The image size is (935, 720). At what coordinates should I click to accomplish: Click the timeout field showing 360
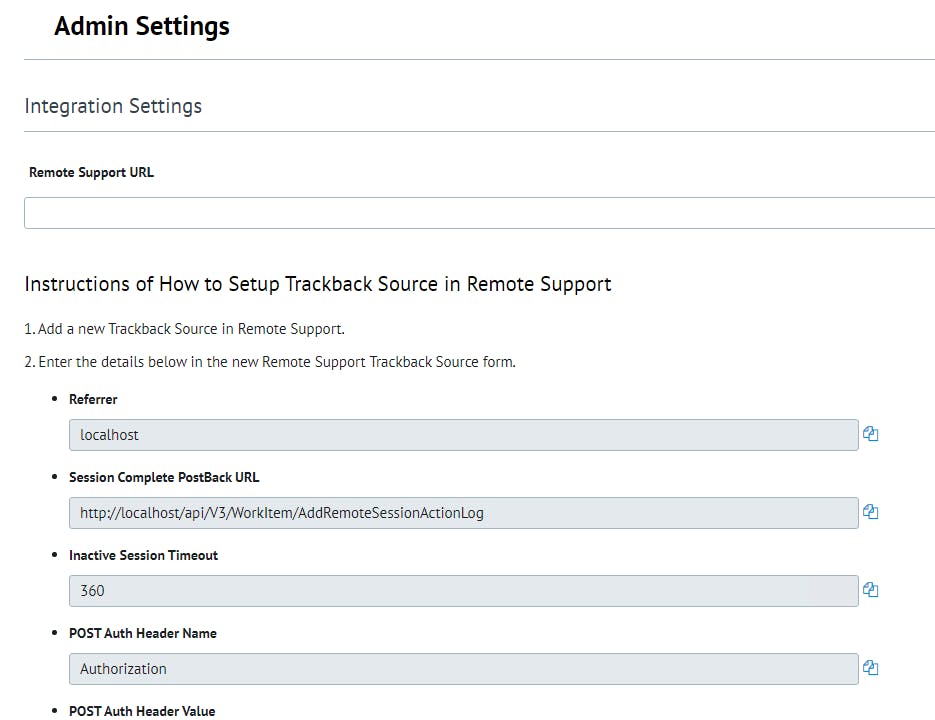tap(463, 591)
